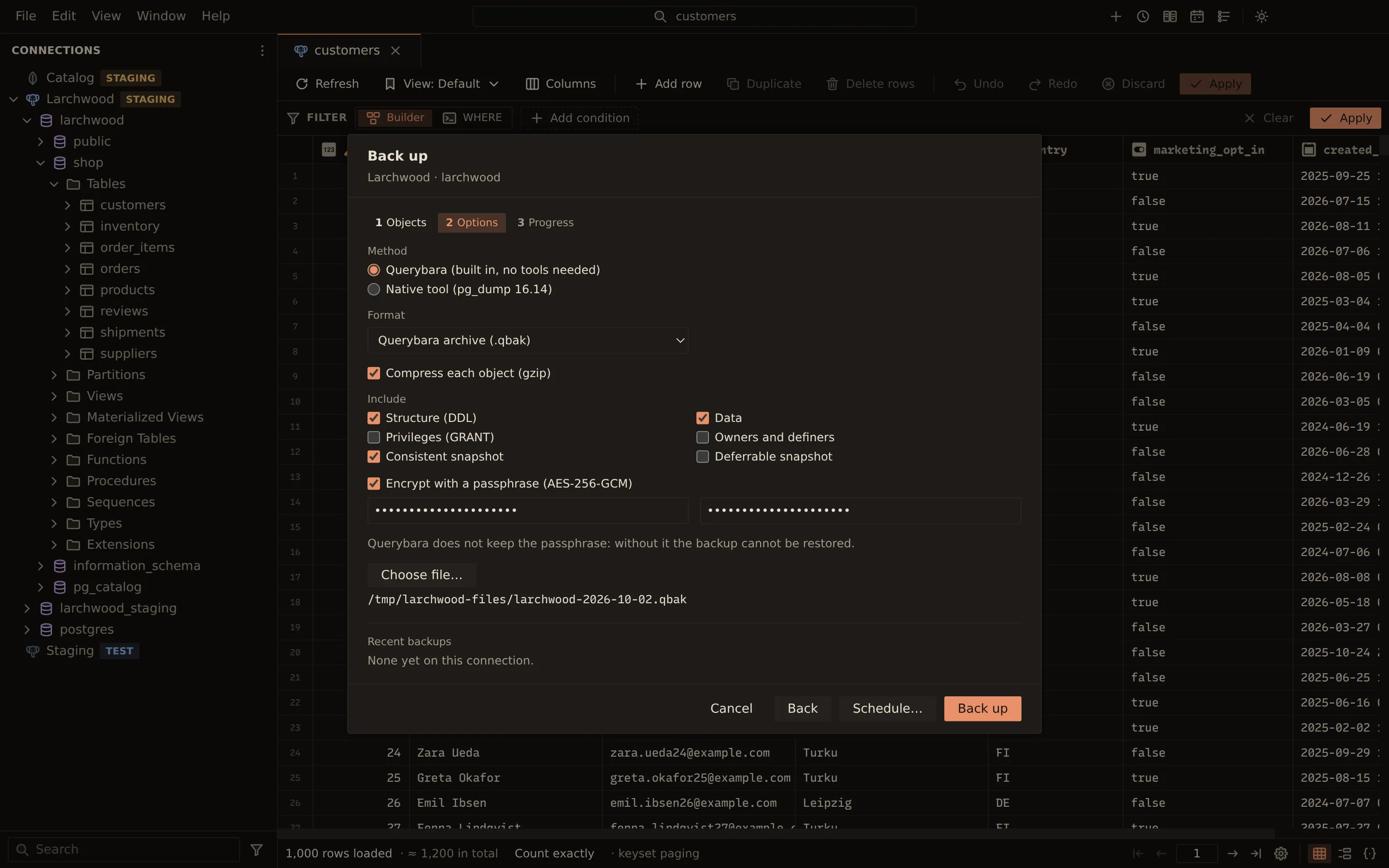Toggle the light/dark theme sun icon

[1261, 17]
